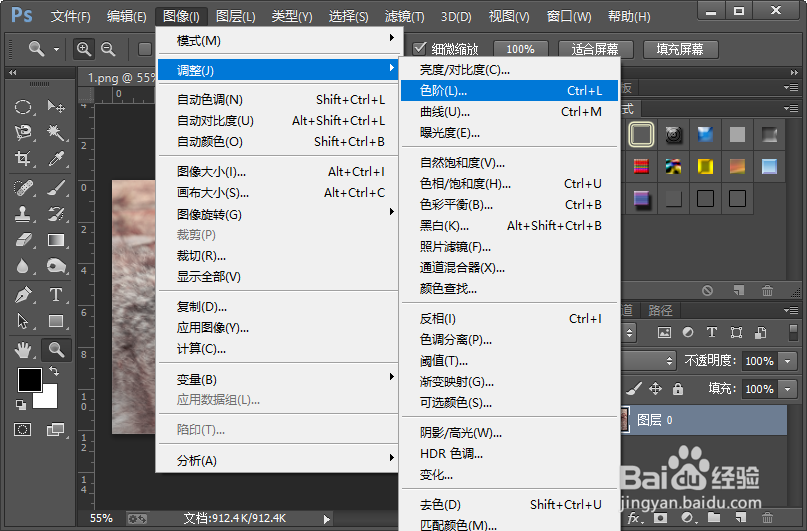Select the Move tool
The height and width of the screenshot is (531, 807).
click(x=56, y=107)
